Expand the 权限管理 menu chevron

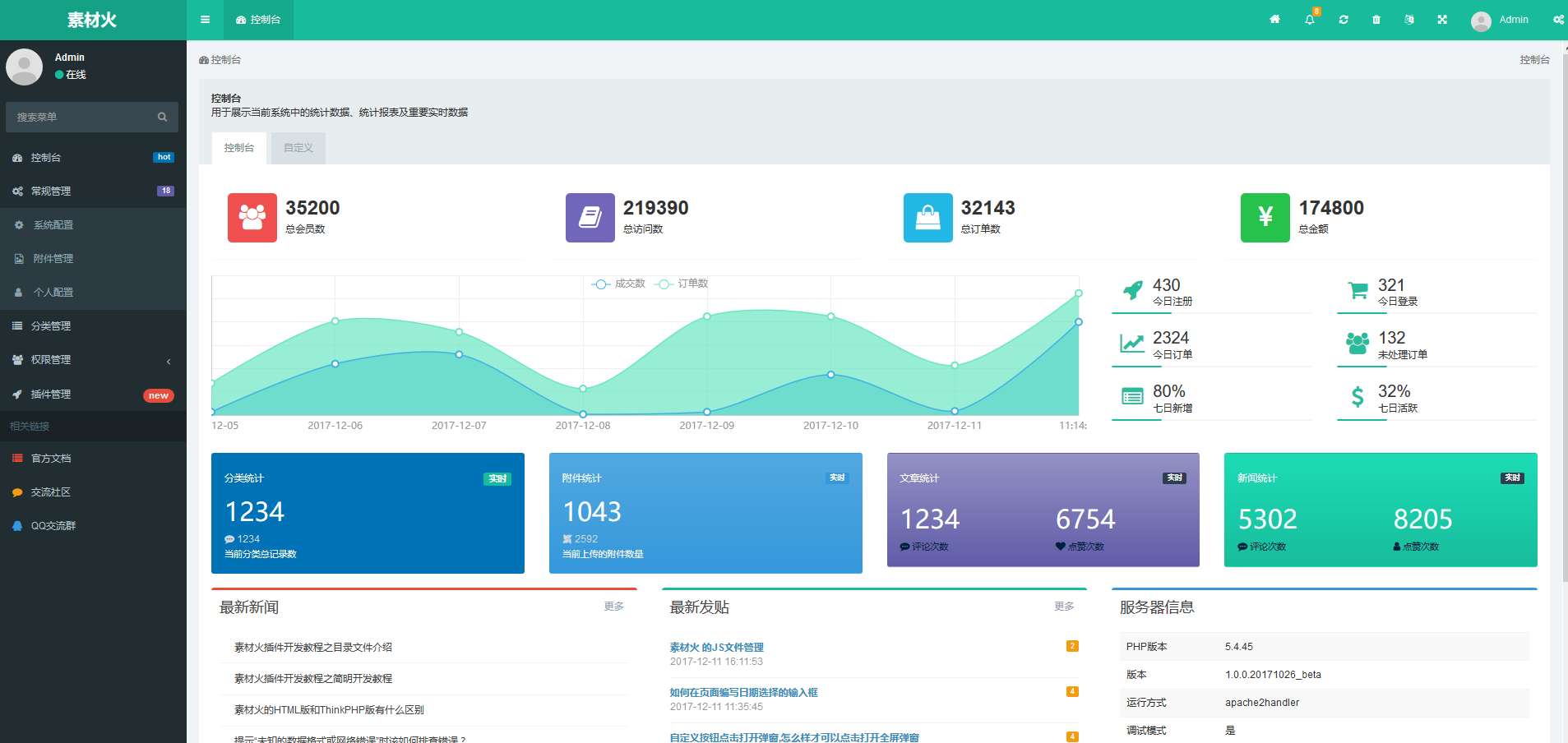click(169, 361)
